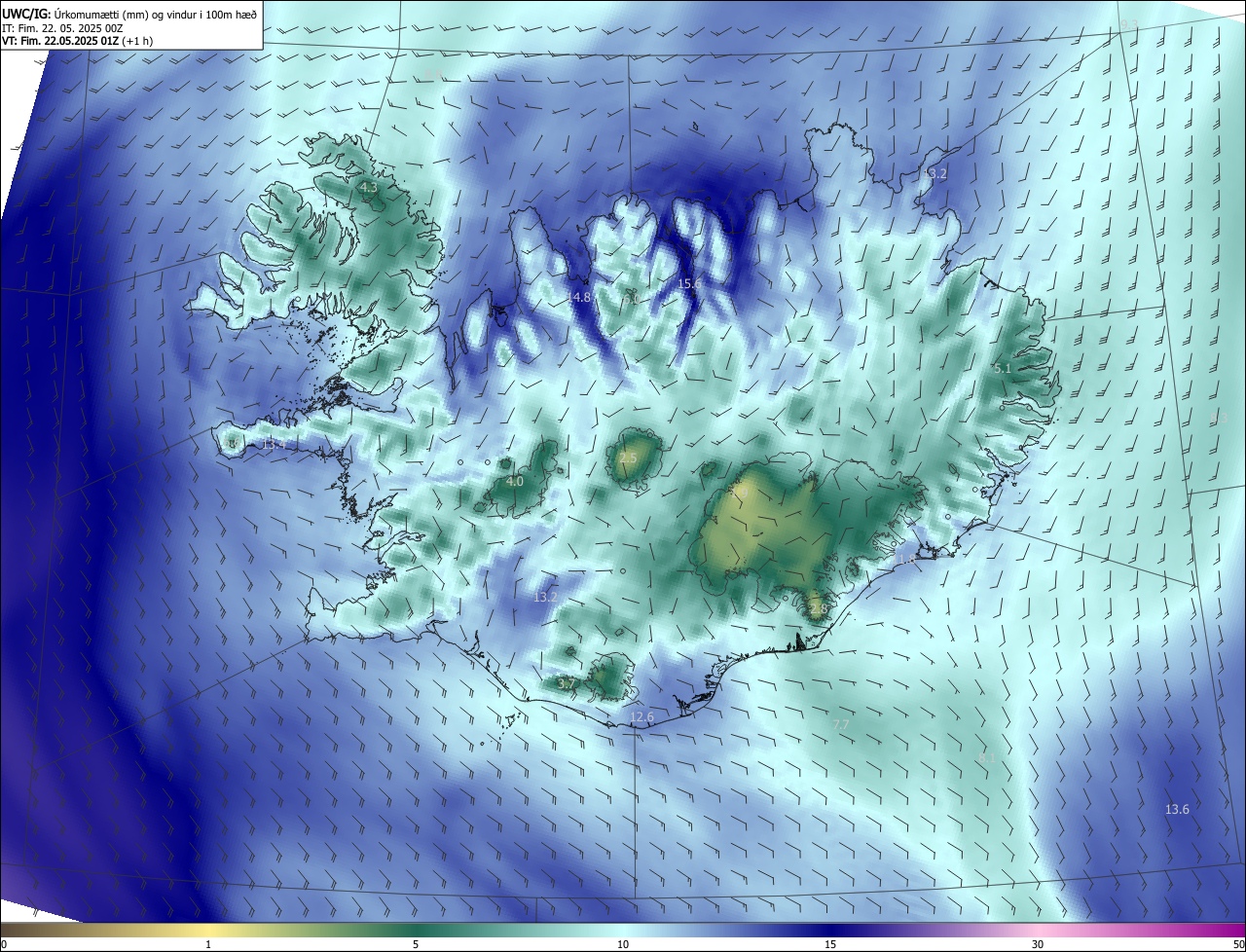Click the 13.2 value label on the map

[546, 596]
